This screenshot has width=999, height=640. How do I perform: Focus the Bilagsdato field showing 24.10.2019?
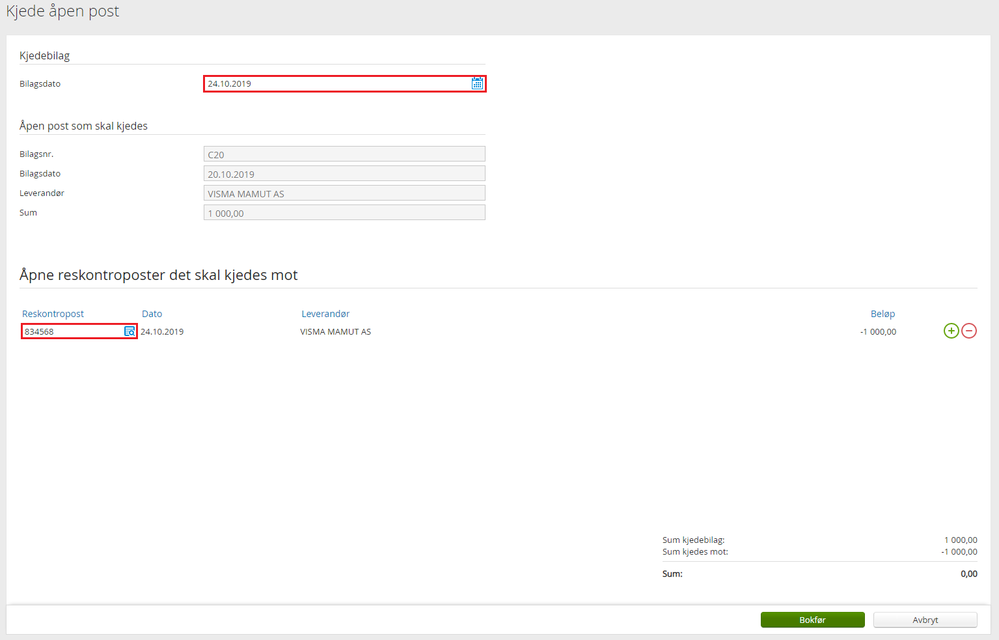coord(345,83)
